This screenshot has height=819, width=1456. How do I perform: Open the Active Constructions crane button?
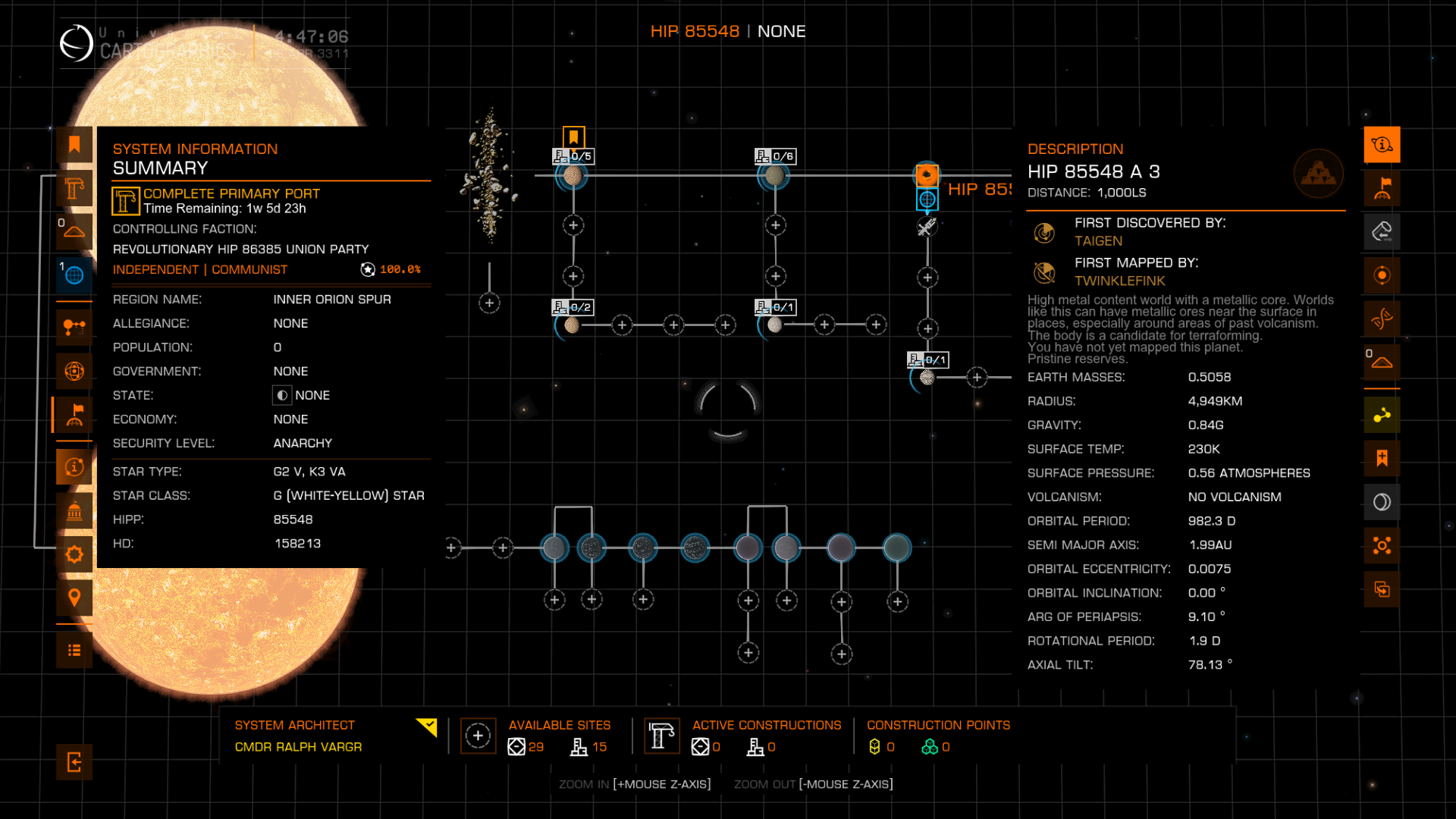pyautogui.click(x=661, y=736)
